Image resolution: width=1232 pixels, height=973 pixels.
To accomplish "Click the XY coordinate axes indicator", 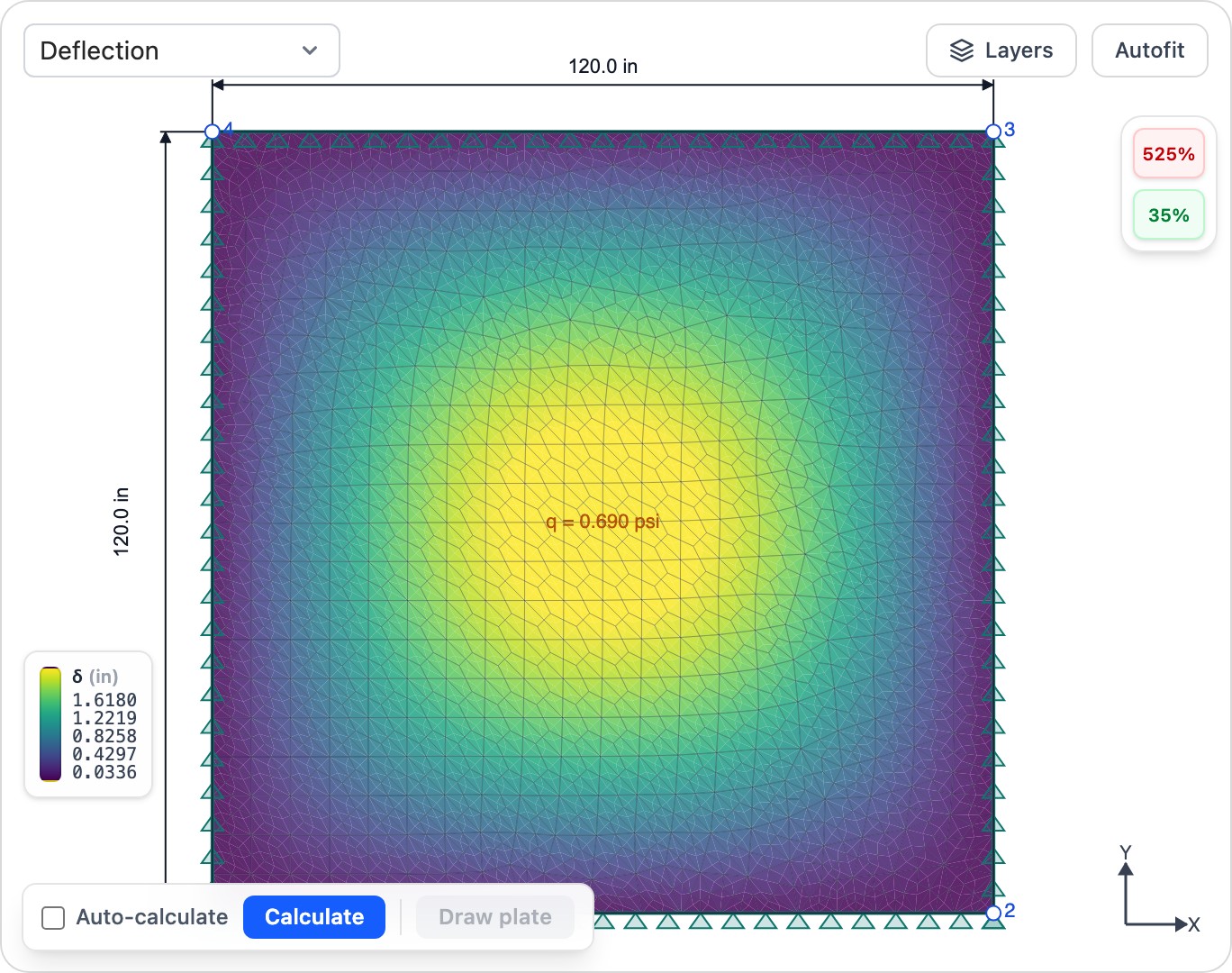I will coord(1160,890).
